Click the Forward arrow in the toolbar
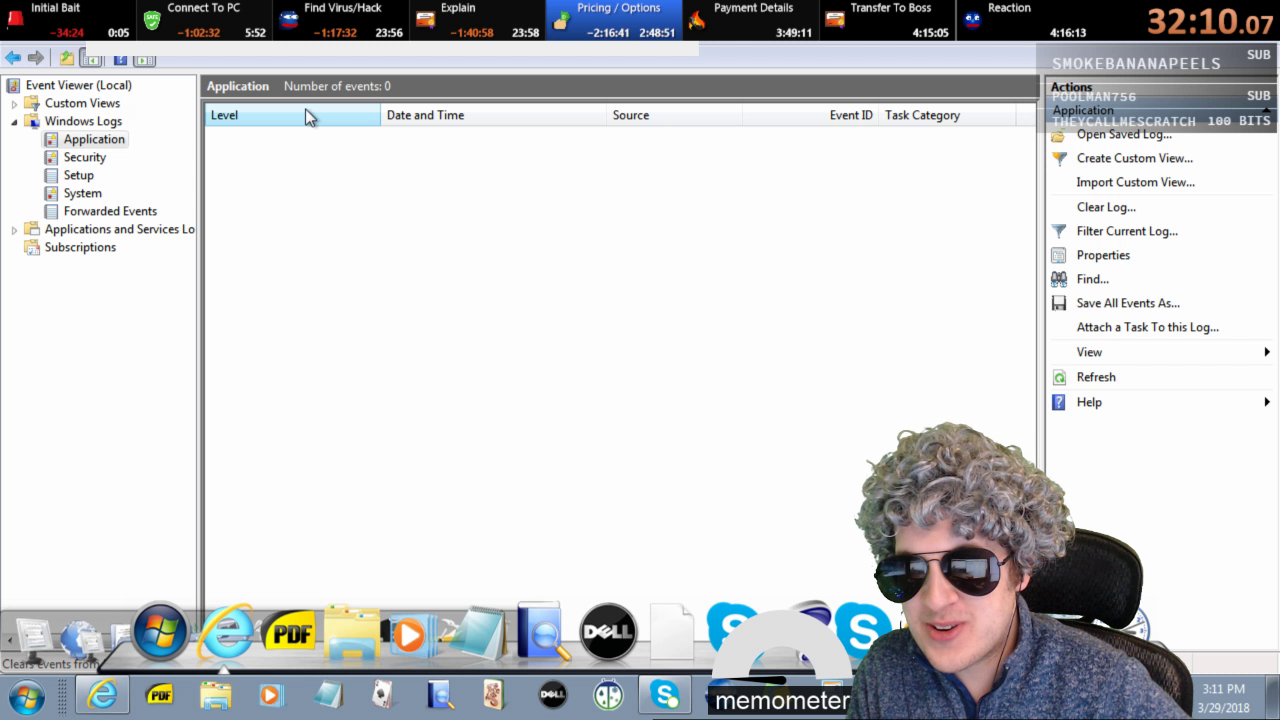This screenshot has height=720, width=1280. click(x=36, y=58)
